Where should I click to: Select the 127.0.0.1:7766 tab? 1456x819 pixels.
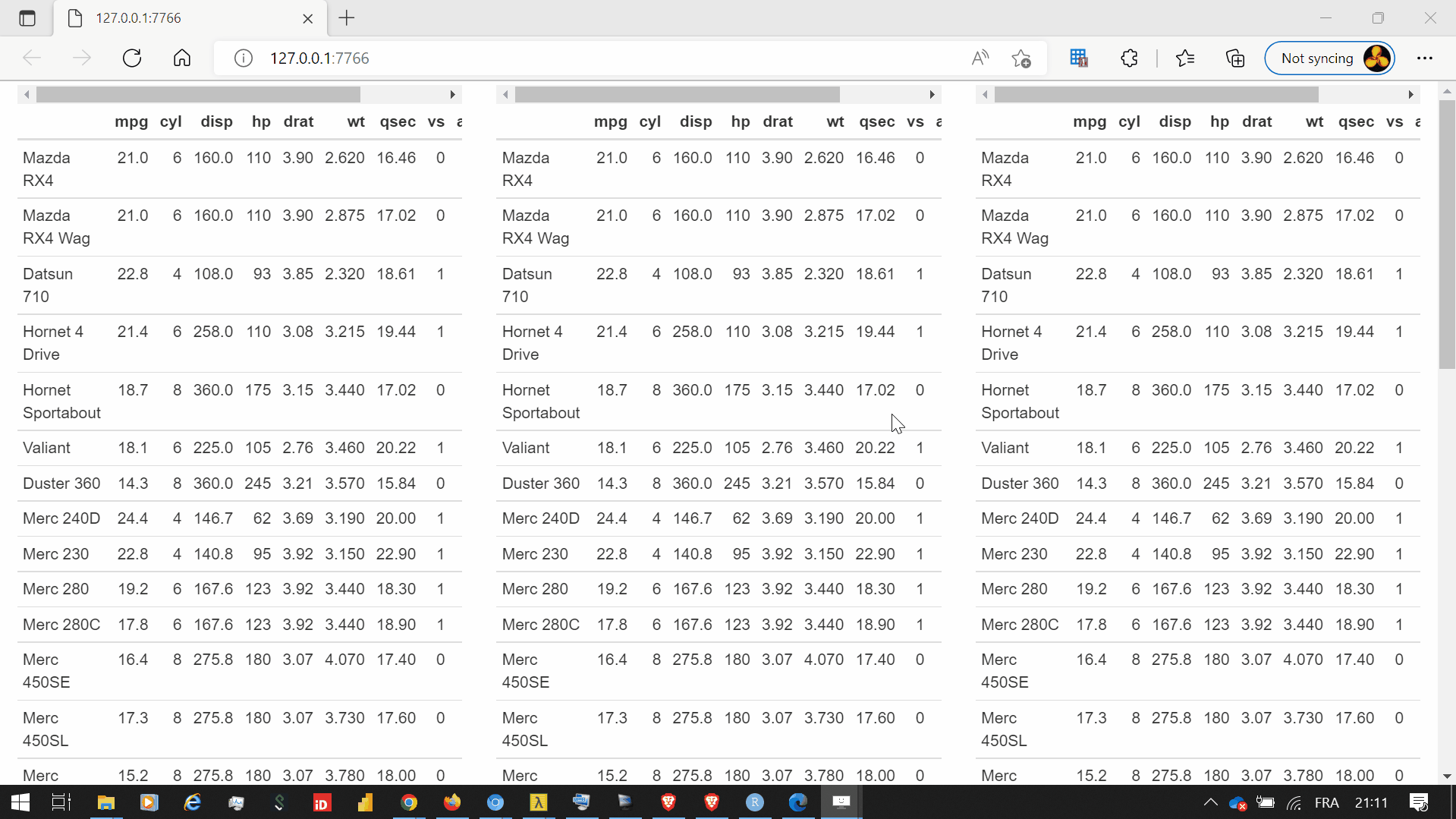point(190,18)
